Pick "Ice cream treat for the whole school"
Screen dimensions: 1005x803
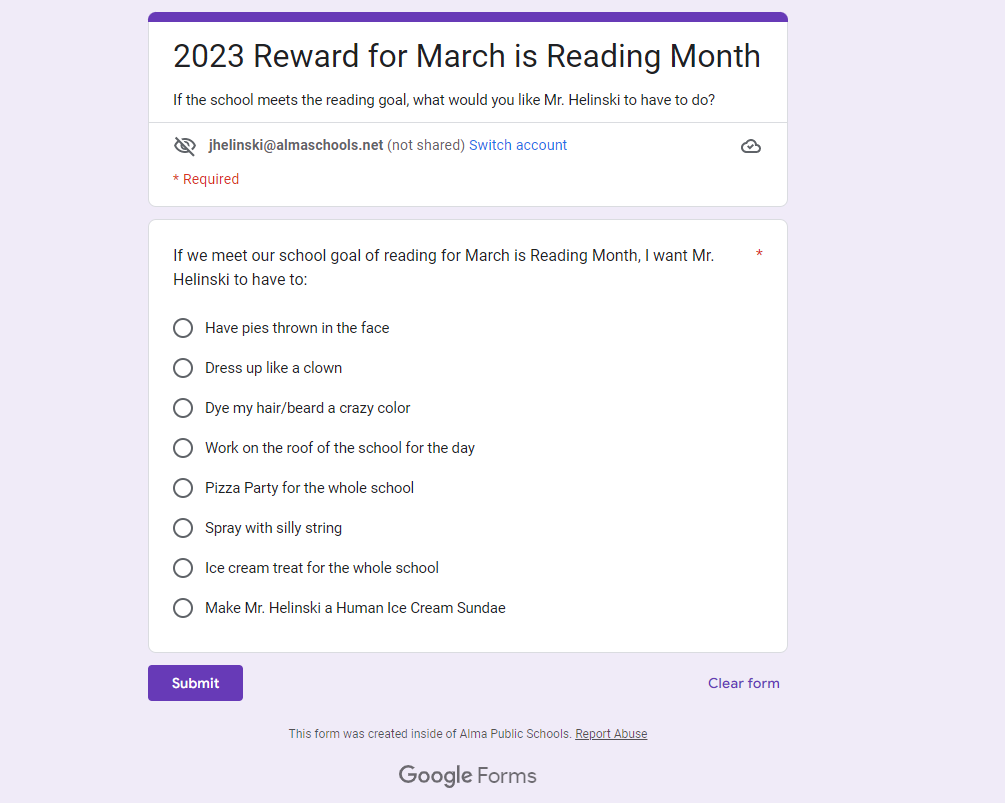[x=183, y=568]
